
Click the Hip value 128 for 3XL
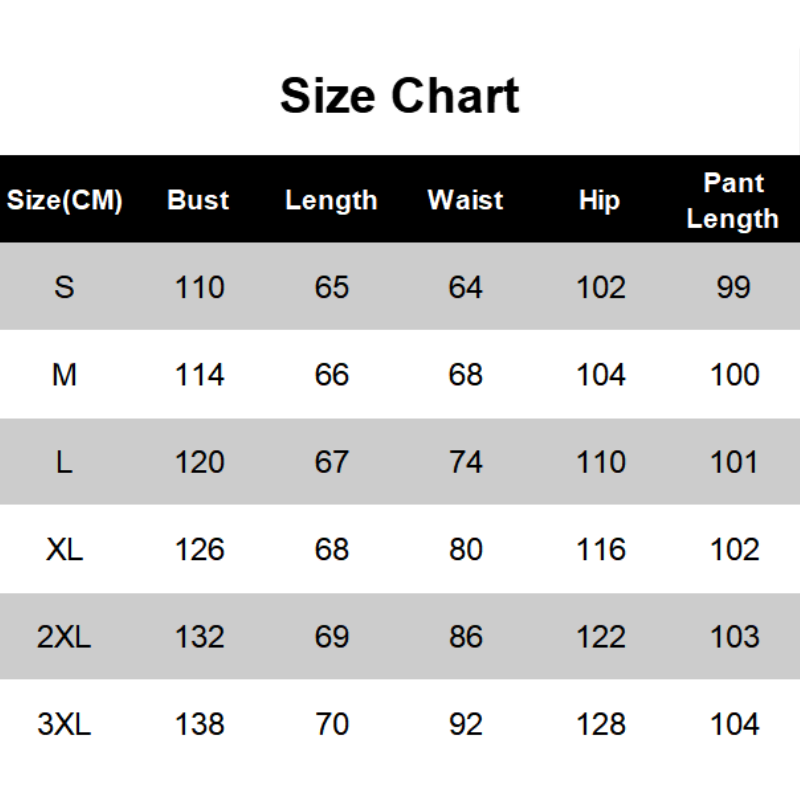pos(601,724)
